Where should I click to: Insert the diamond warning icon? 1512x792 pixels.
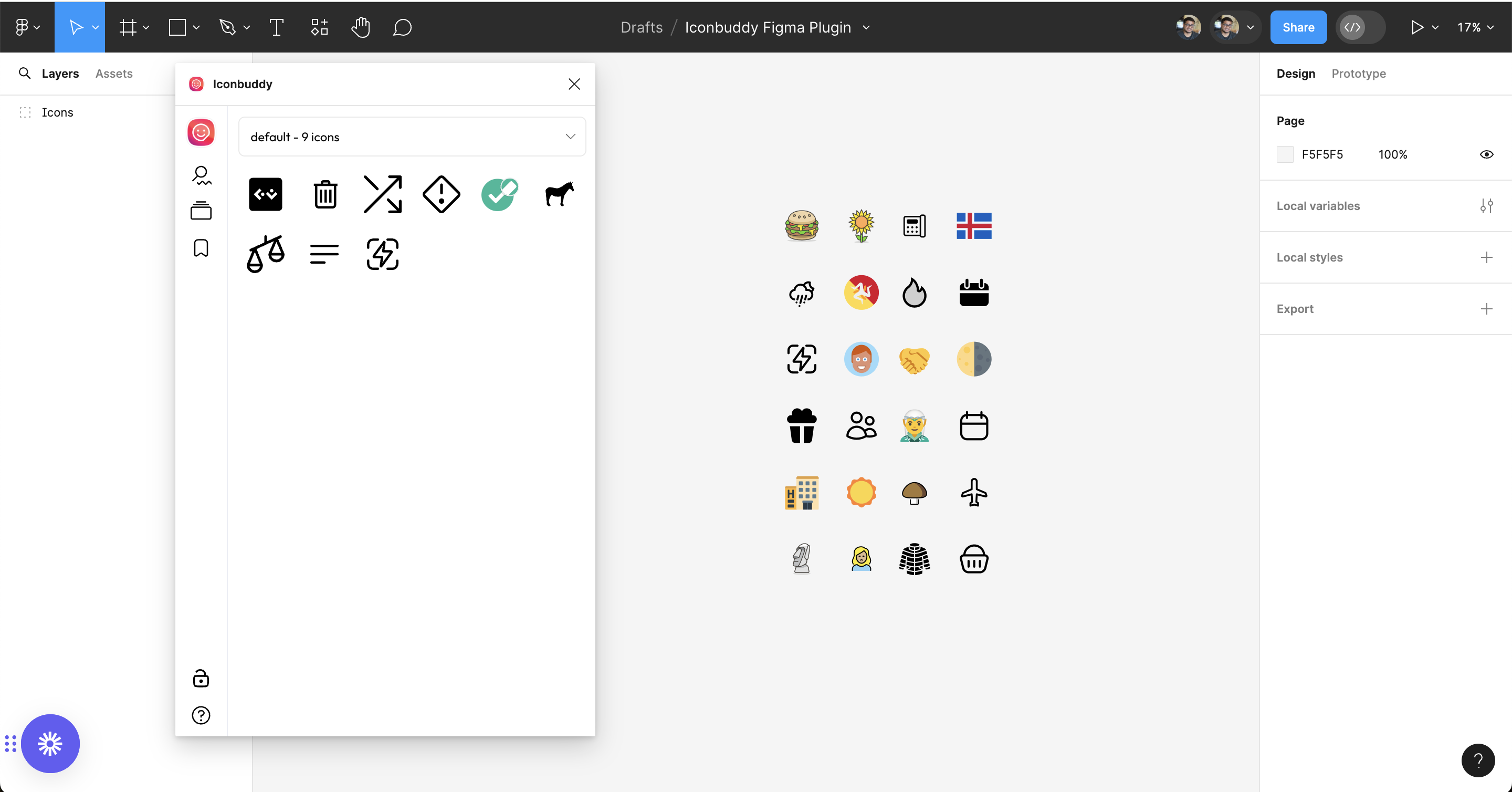point(442,194)
